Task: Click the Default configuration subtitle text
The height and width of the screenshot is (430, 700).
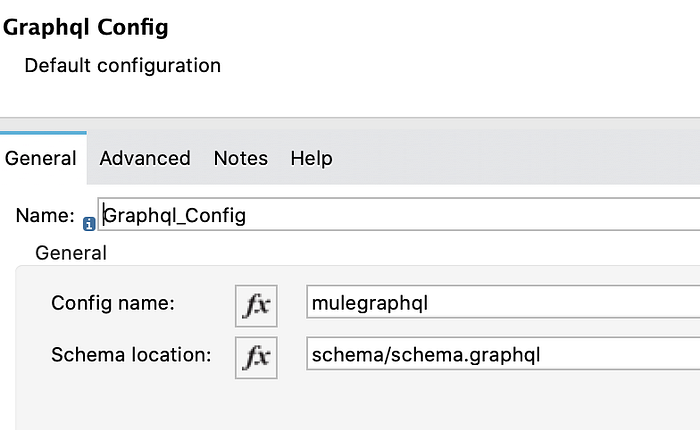Action: click(123, 66)
